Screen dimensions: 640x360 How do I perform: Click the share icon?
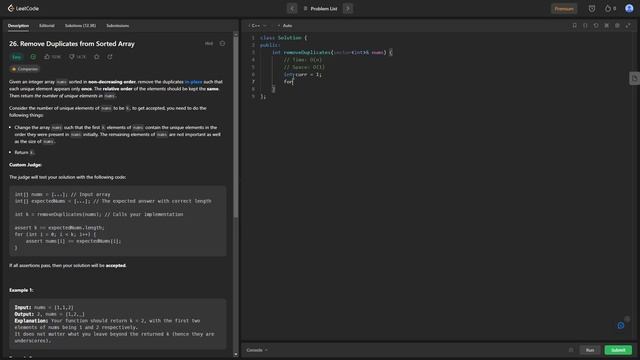[110, 57]
